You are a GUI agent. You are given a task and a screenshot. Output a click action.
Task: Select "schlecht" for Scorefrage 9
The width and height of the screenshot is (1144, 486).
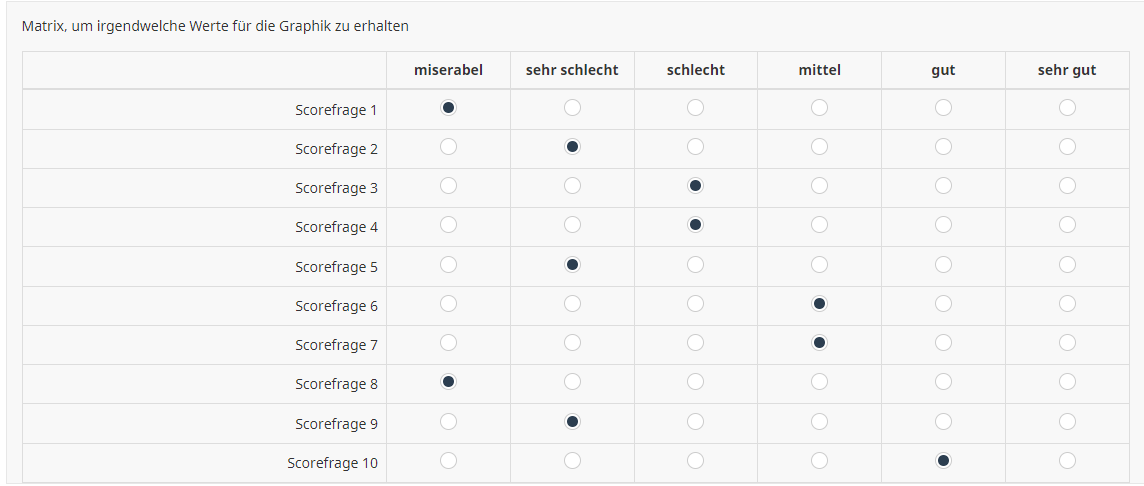(x=695, y=421)
